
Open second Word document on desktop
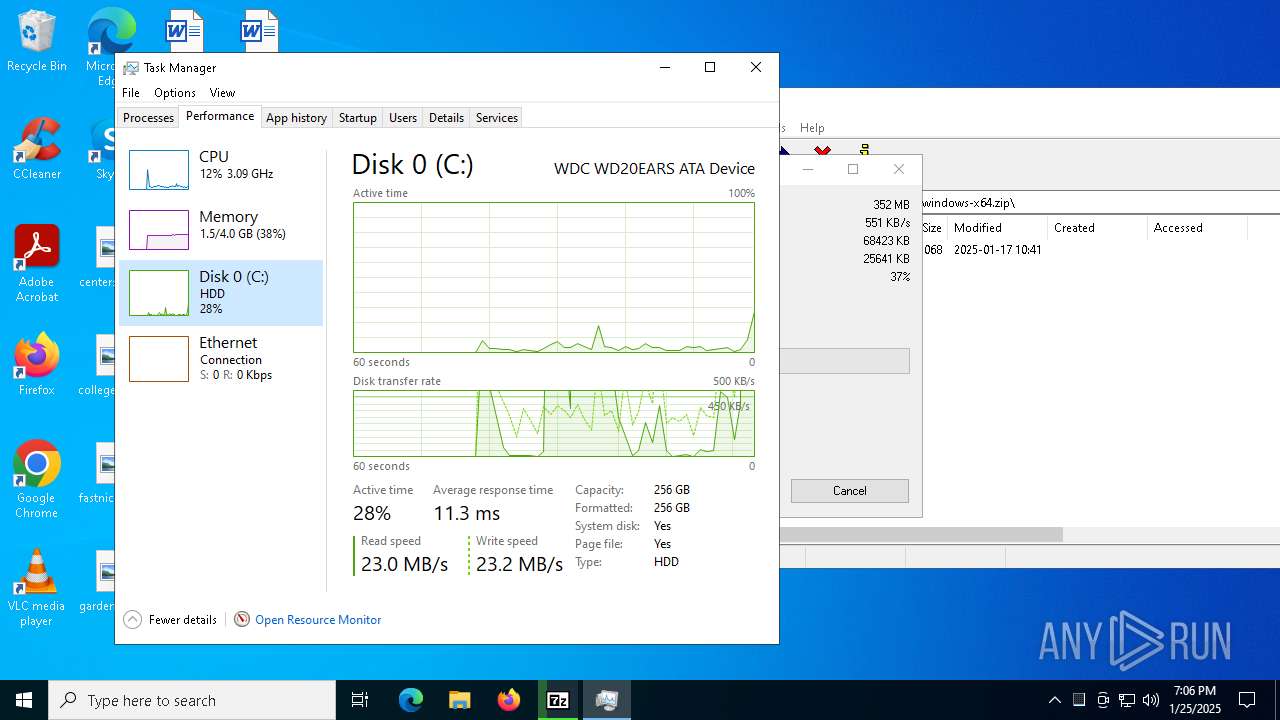click(258, 30)
